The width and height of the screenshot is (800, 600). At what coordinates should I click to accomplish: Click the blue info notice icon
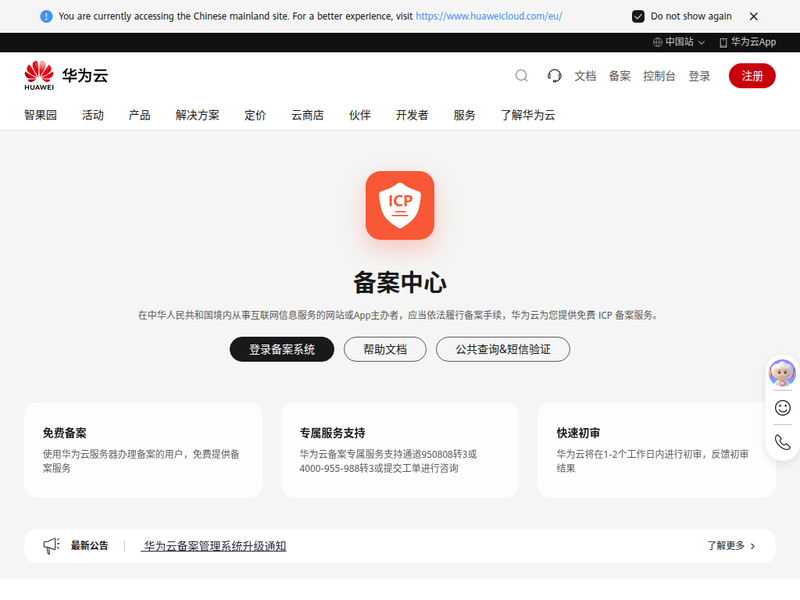click(46, 16)
